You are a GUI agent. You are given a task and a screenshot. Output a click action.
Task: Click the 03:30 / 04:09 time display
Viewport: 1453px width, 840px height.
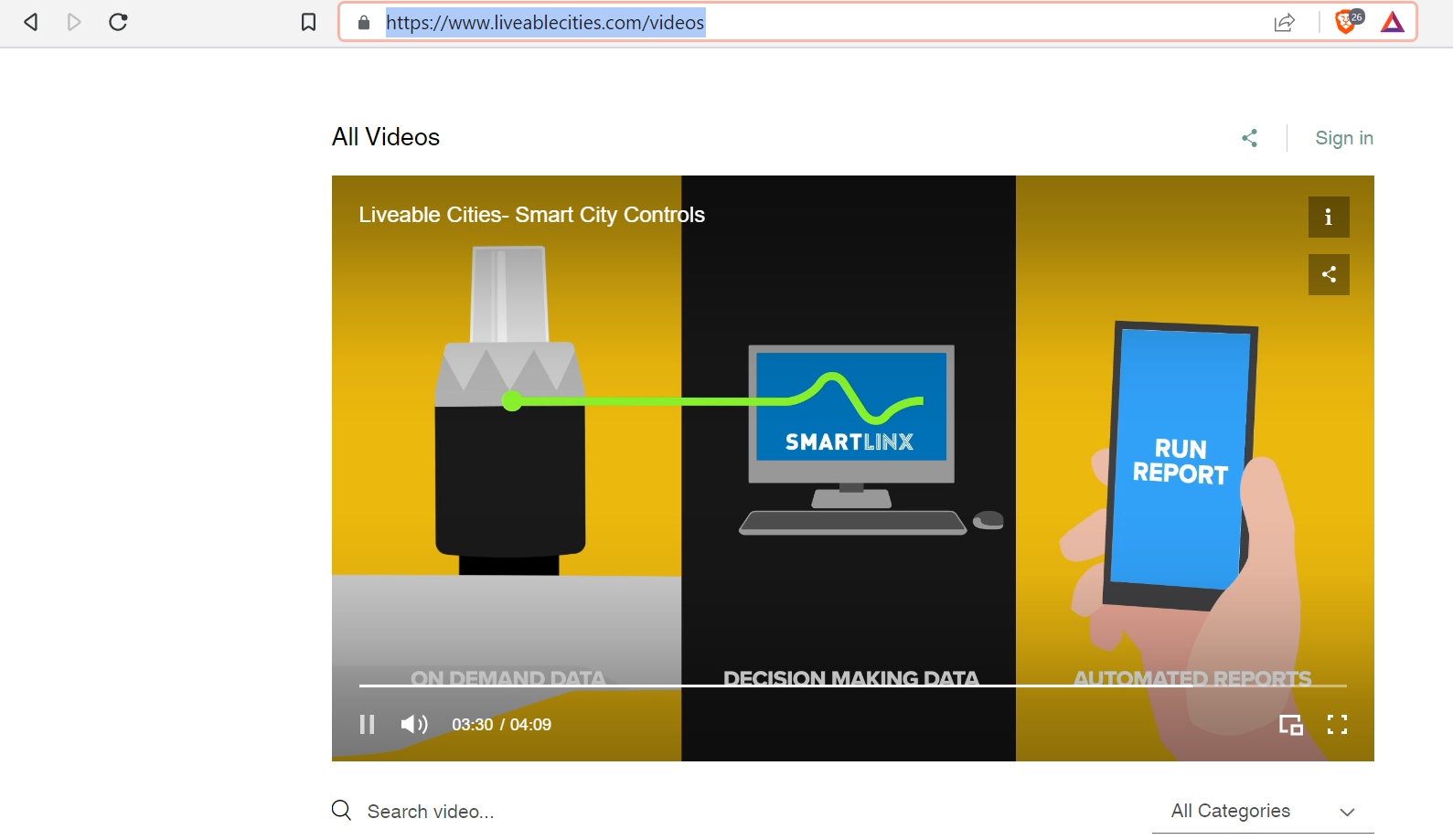(x=501, y=725)
